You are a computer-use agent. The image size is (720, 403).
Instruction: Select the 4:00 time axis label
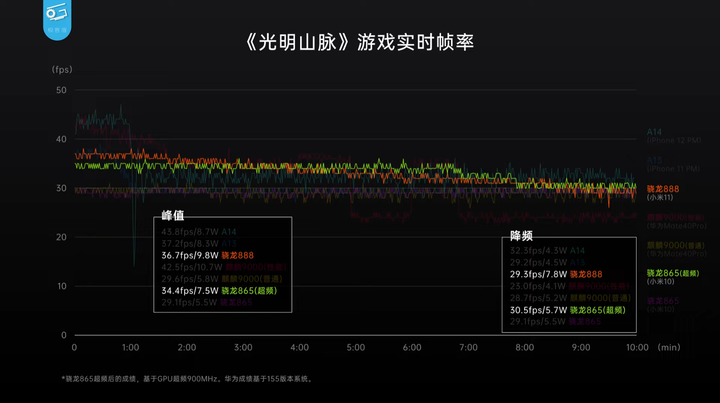[x=299, y=347]
